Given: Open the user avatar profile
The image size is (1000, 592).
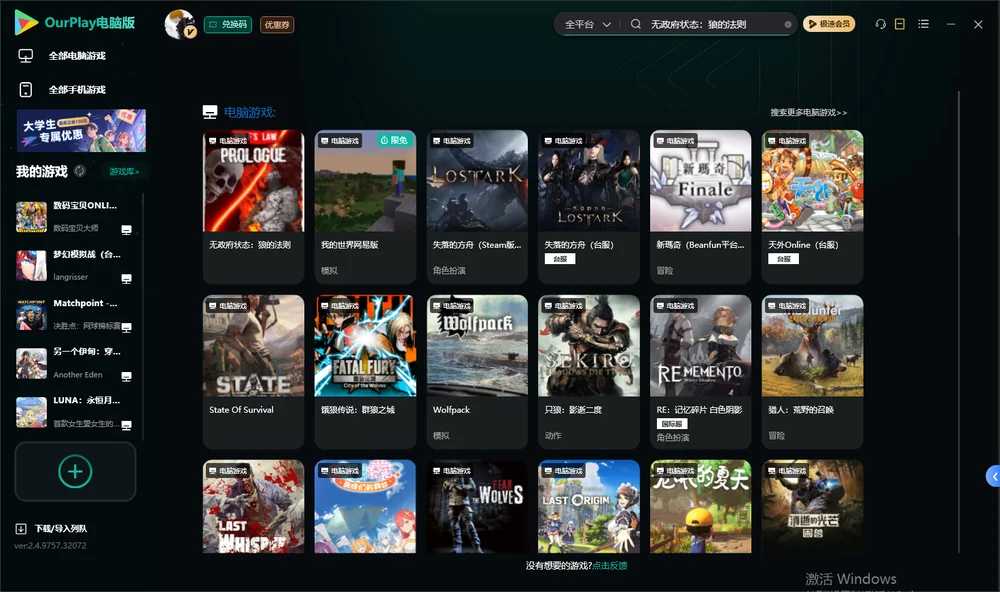Looking at the screenshot, I should click(180, 24).
